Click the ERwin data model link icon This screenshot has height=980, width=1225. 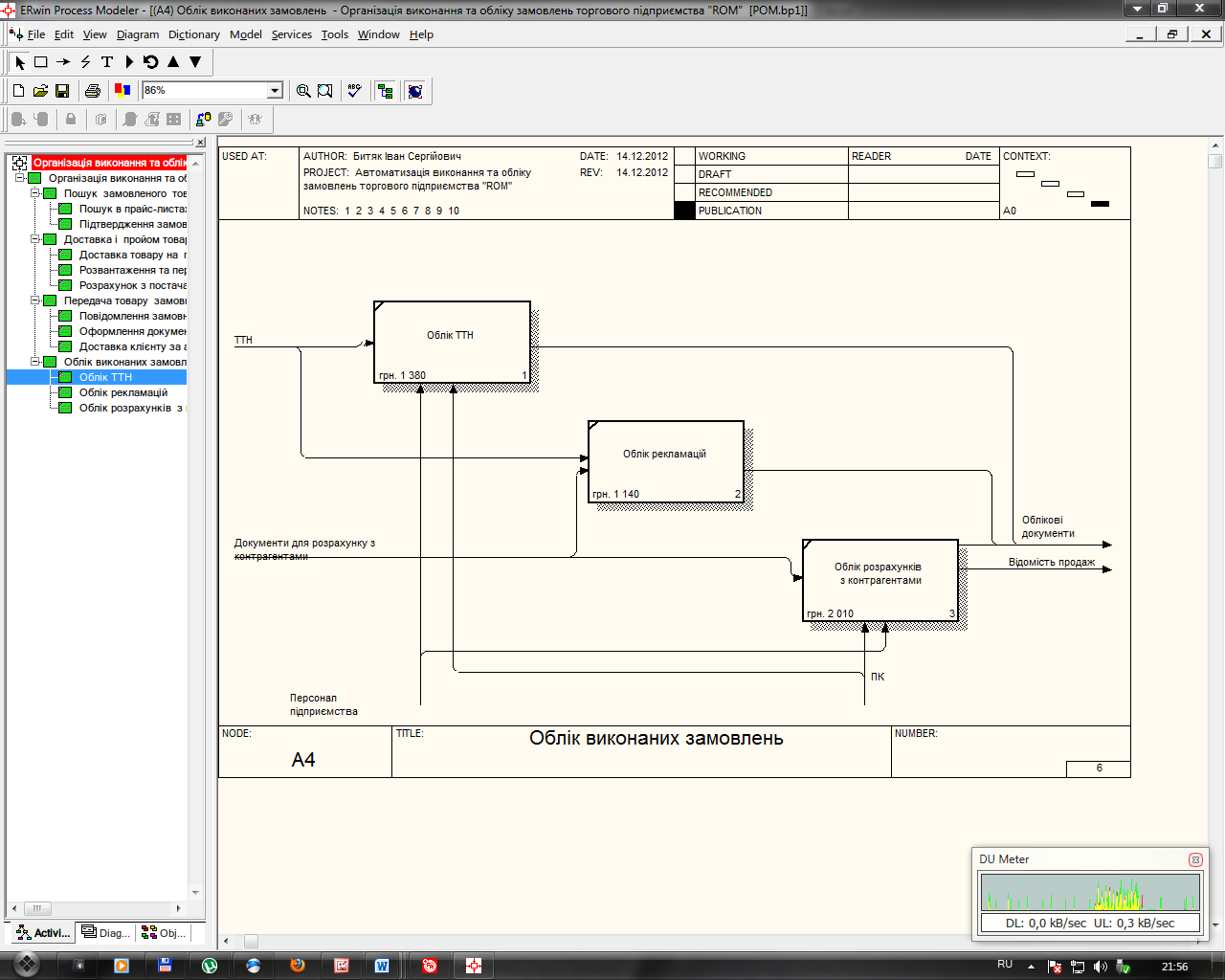(203, 120)
